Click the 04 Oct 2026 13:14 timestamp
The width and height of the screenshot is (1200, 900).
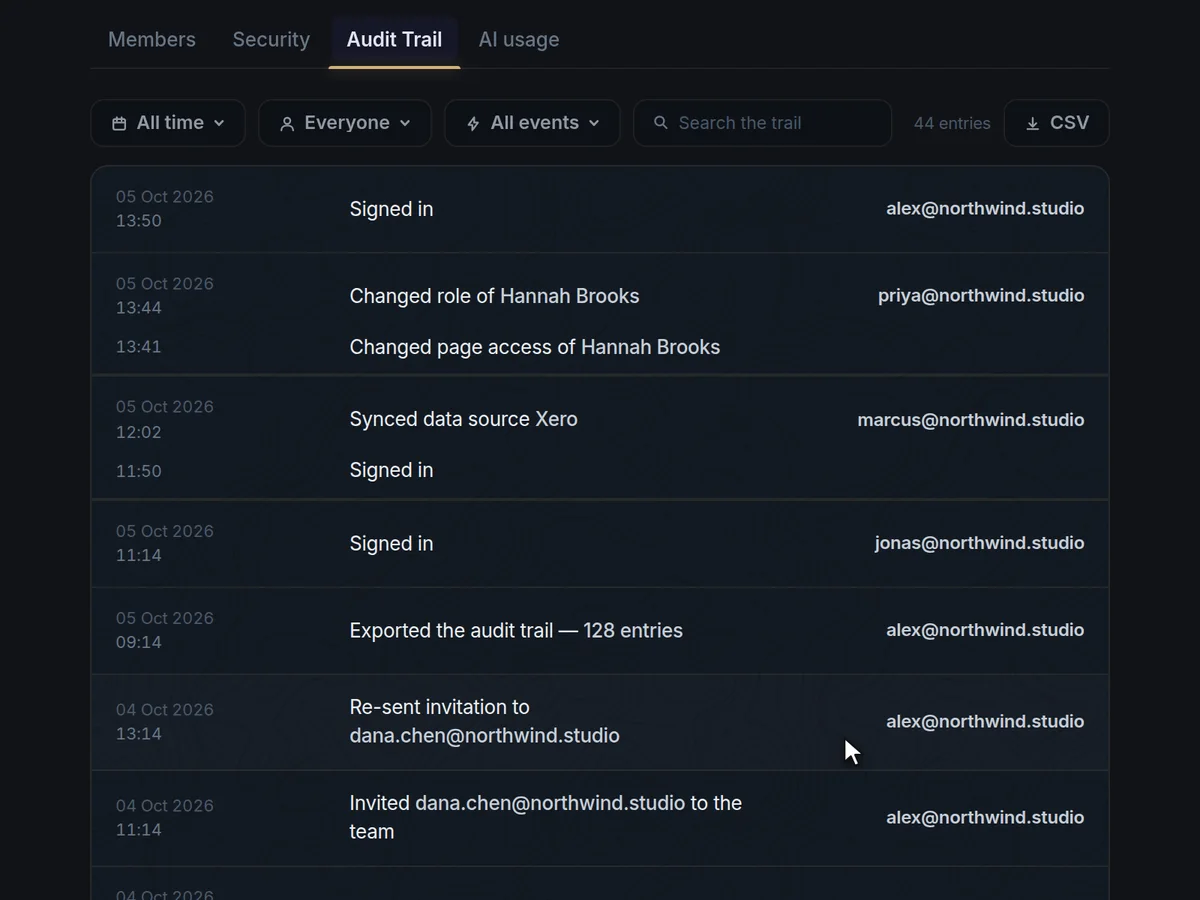(x=165, y=721)
